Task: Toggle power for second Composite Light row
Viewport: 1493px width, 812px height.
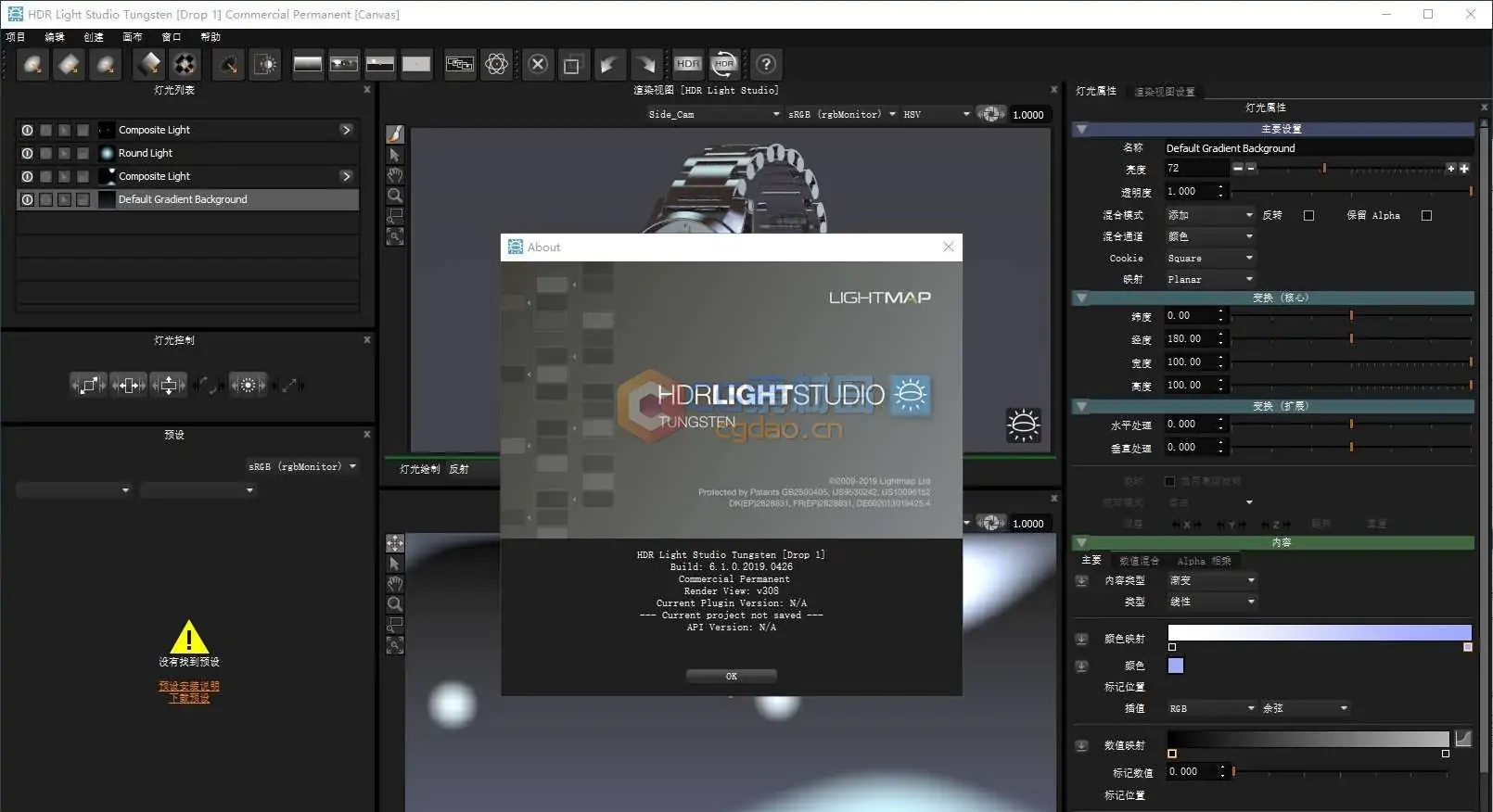Action: tap(27, 176)
